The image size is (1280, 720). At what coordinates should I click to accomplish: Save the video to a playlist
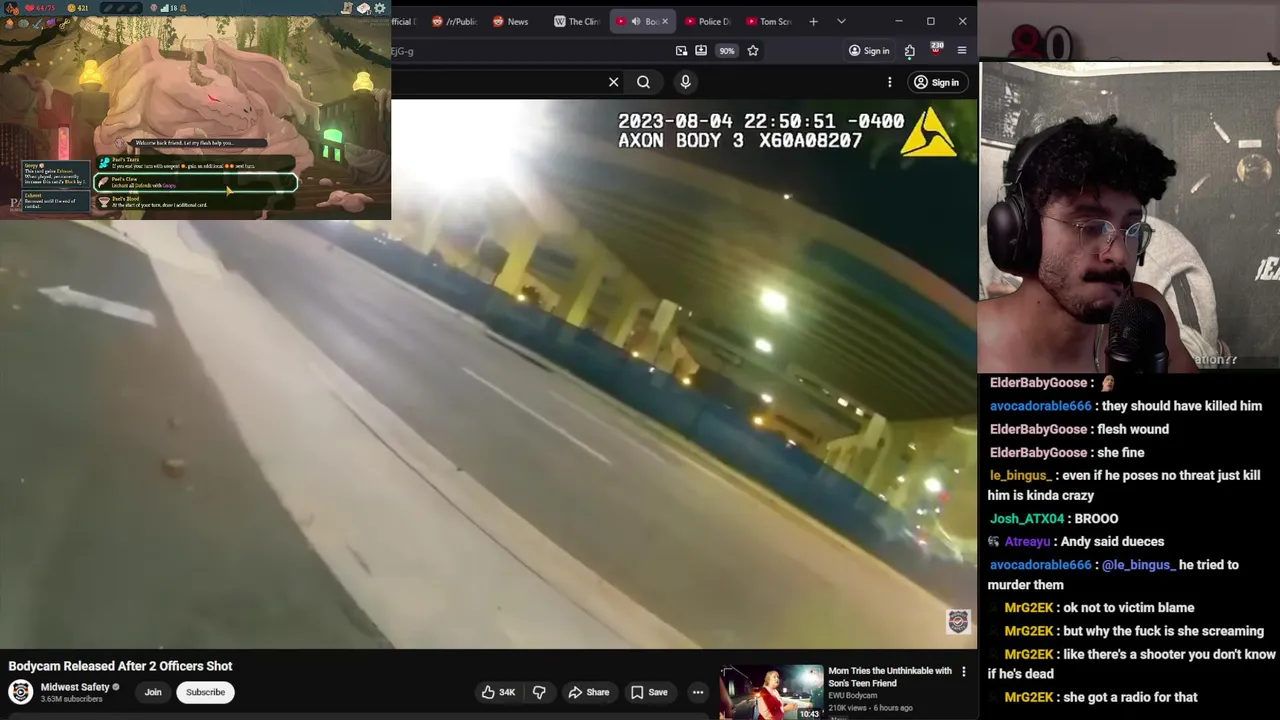[648, 692]
